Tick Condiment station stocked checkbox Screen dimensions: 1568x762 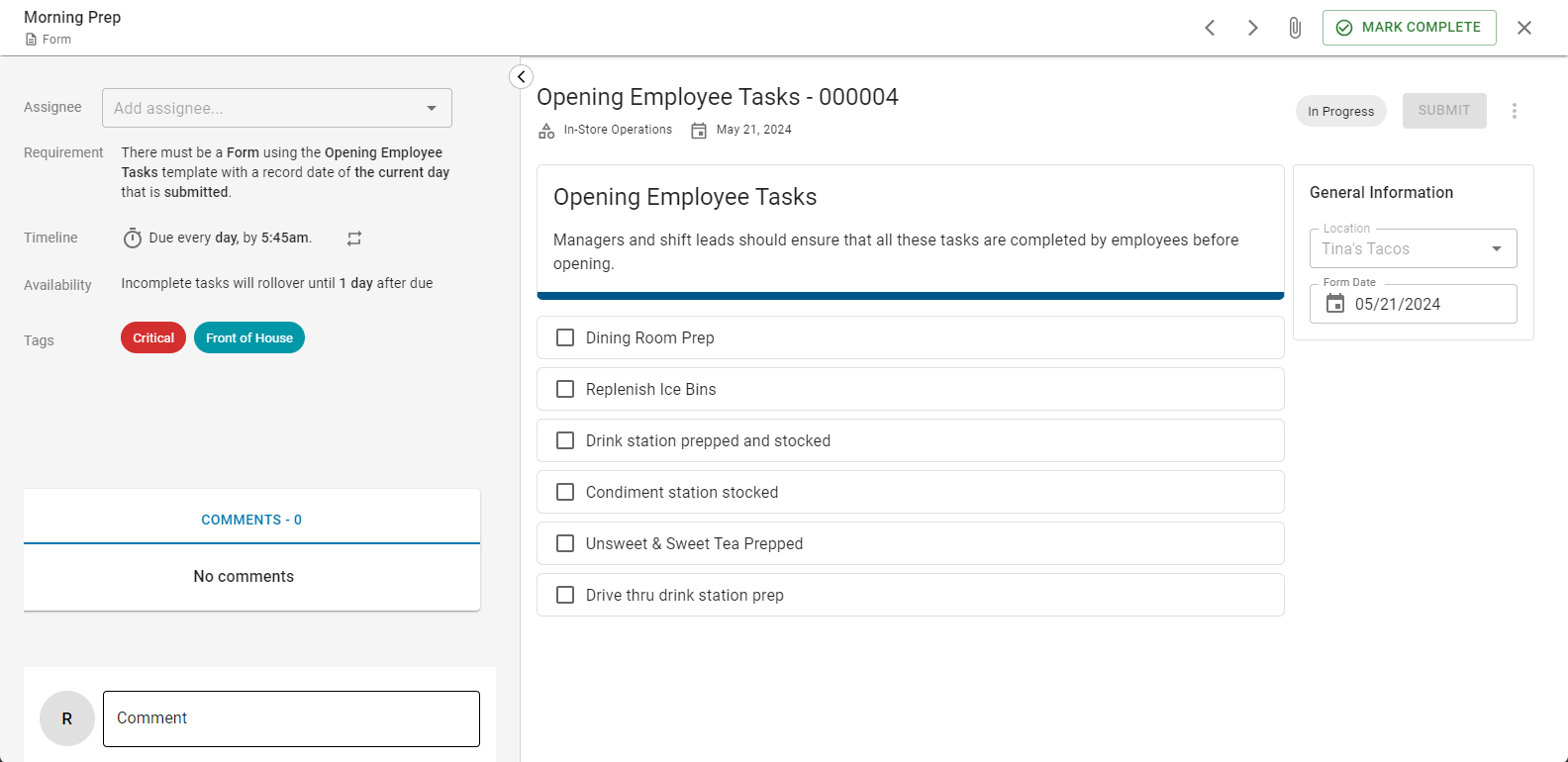[565, 492]
